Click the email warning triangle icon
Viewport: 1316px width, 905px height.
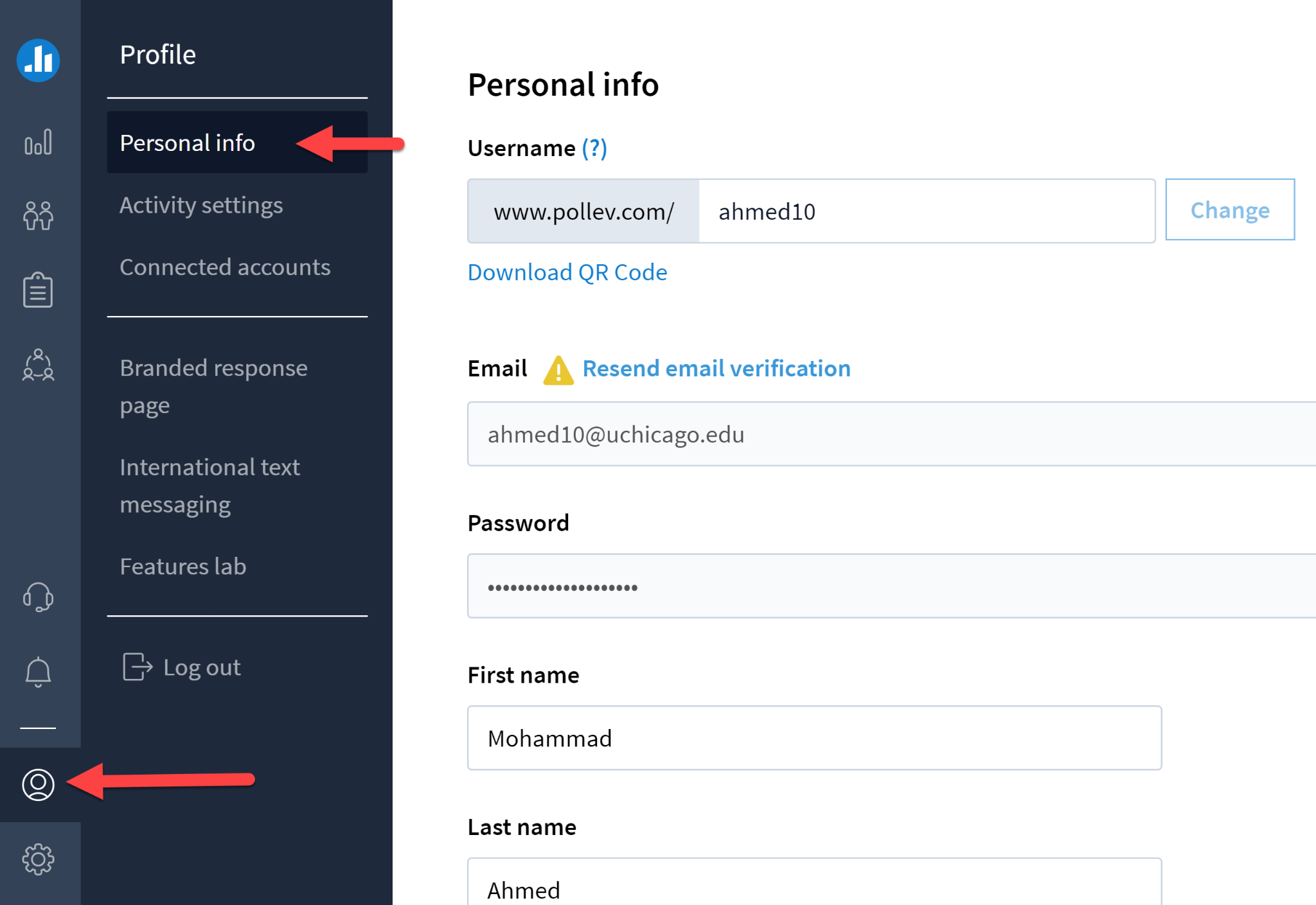coord(558,370)
